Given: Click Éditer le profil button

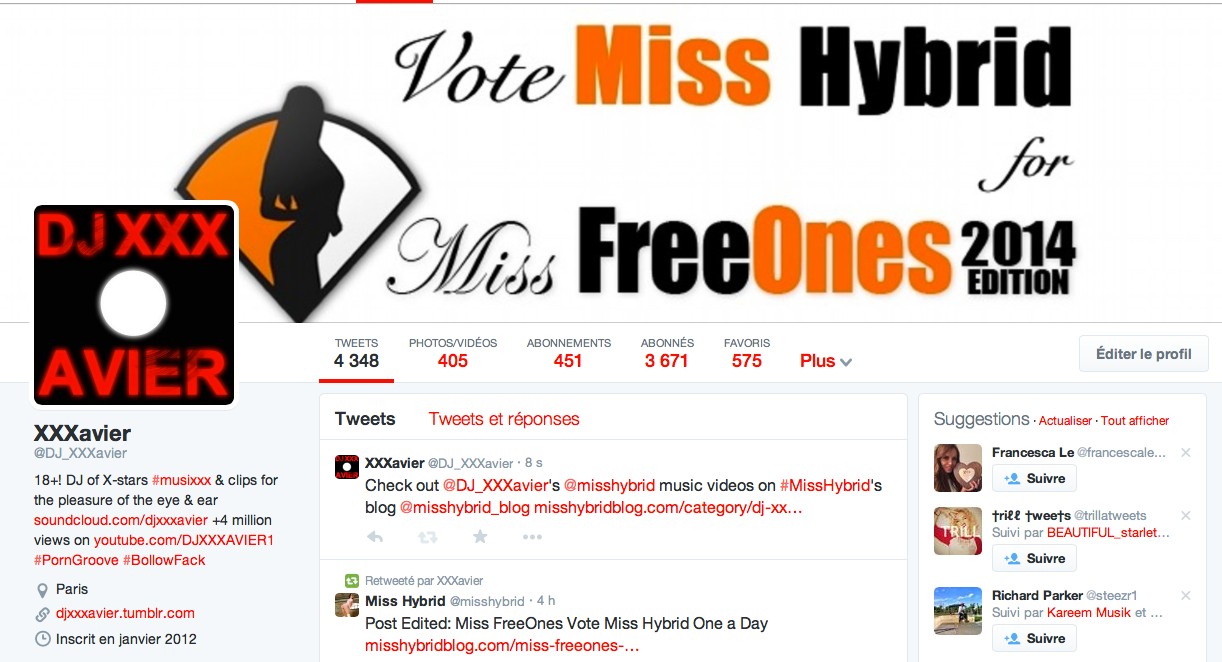Looking at the screenshot, I should click(x=1144, y=354).
